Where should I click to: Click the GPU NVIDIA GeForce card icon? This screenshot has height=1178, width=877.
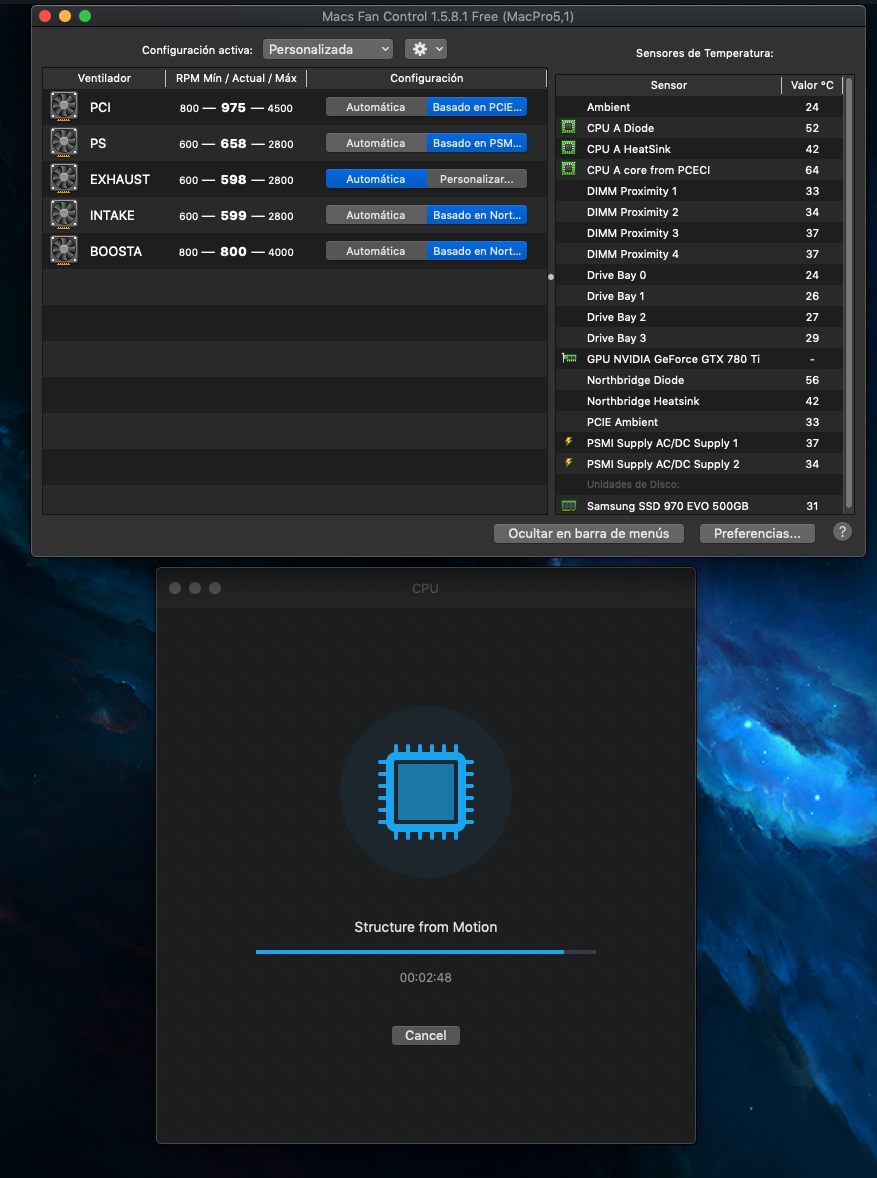pyautogui.click(x=569, y=358)
